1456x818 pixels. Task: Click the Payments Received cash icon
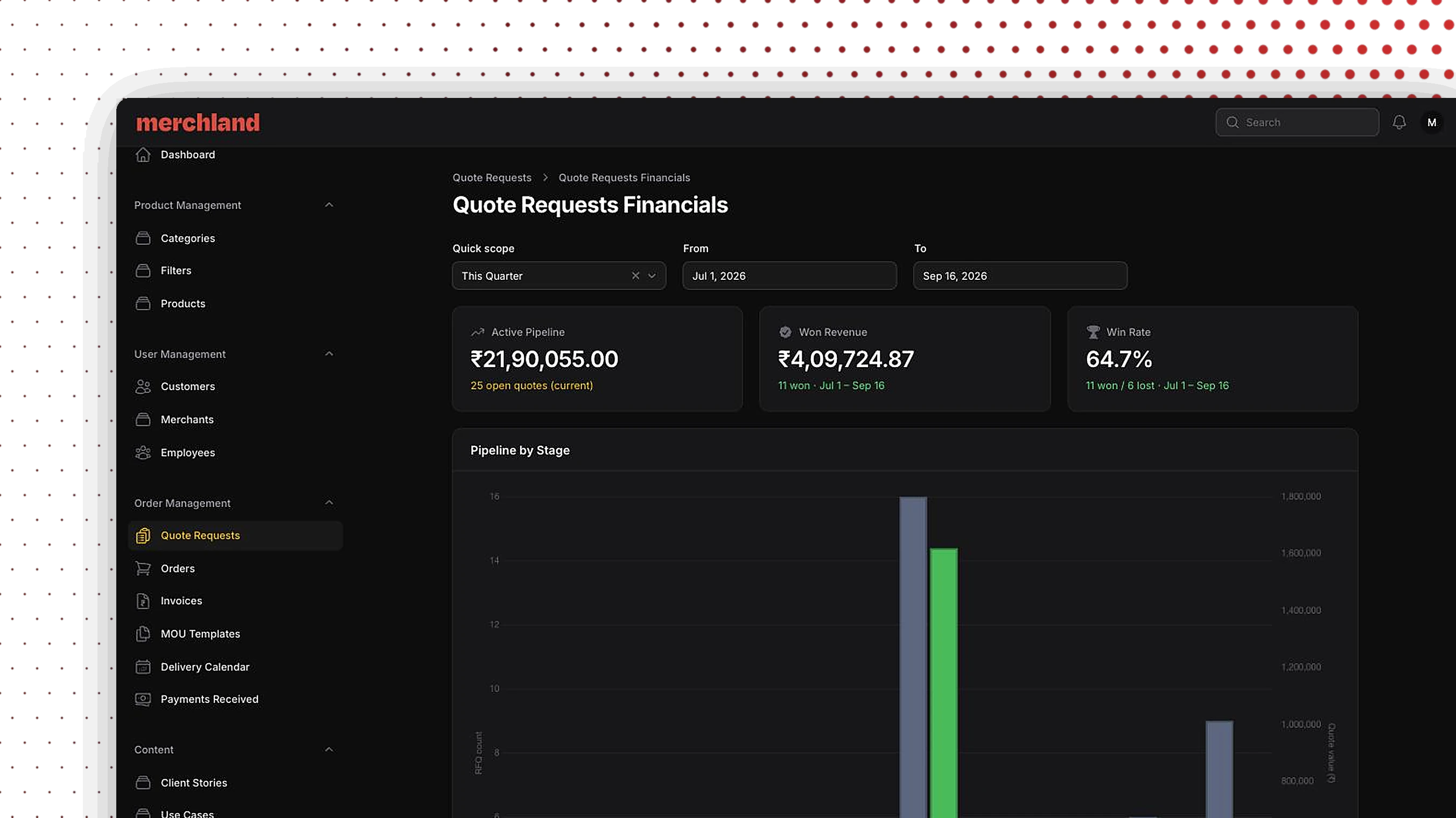[143, 700]
